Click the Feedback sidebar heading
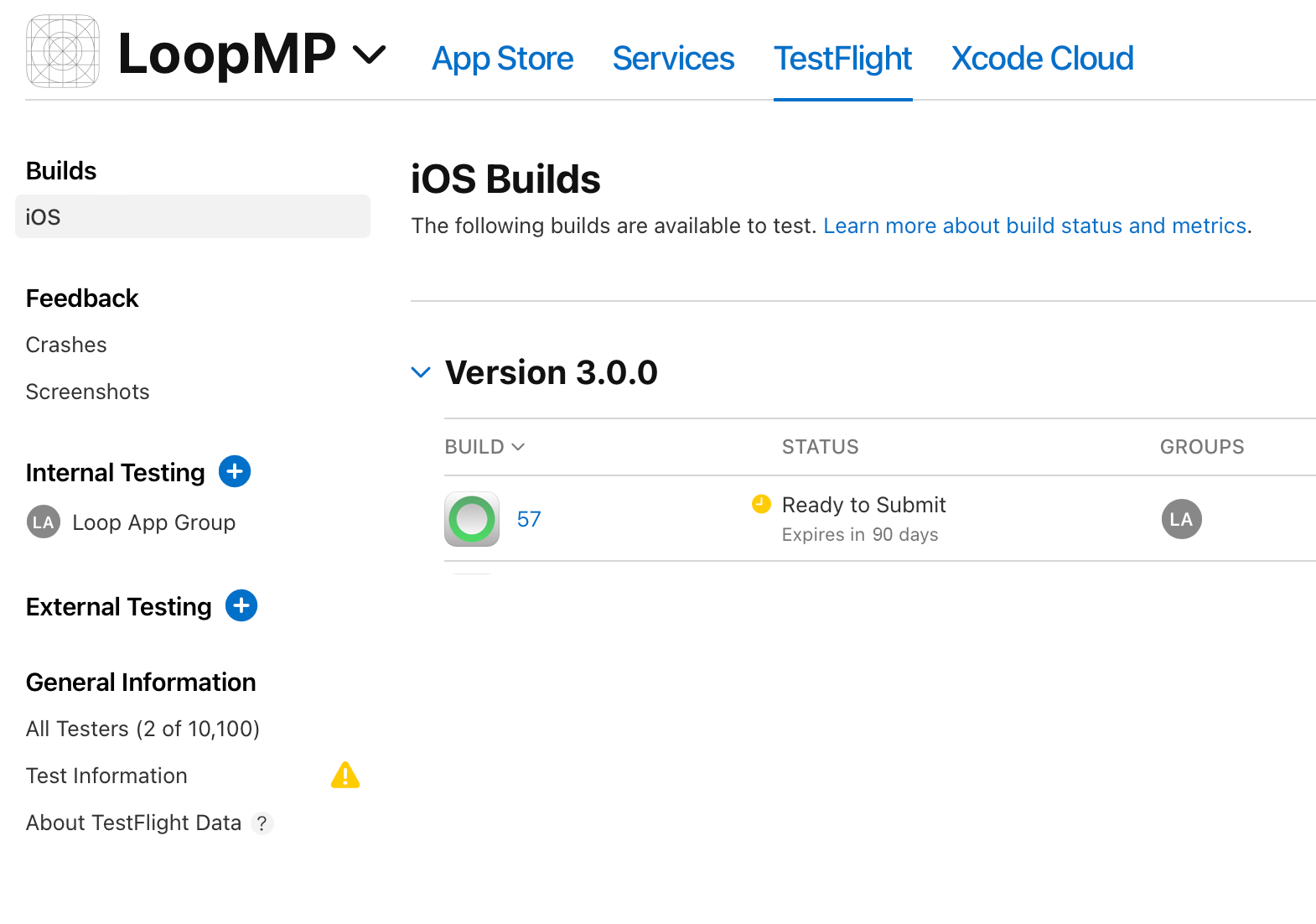Viewport: 1316px width, 924px height. click(82, 298)
